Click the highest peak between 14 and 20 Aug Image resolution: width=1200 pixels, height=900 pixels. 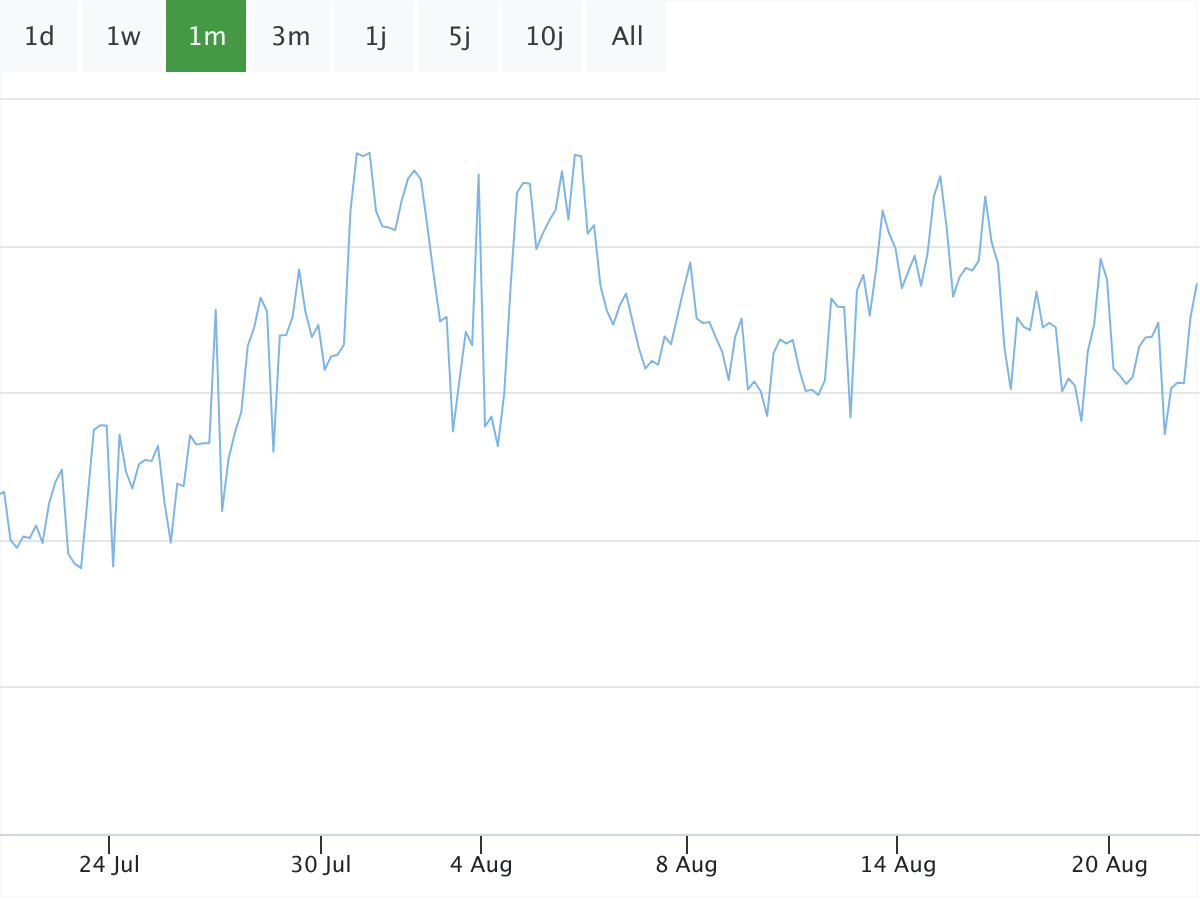pos(940,176)
